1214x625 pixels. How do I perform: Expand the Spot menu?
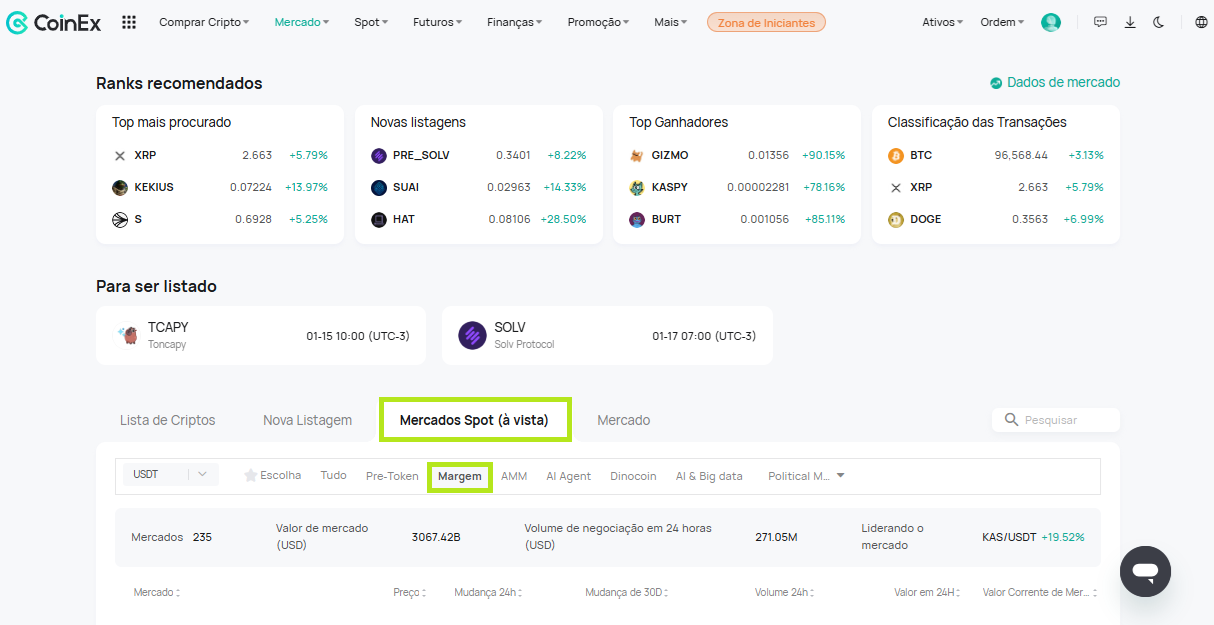click(371, 22)
